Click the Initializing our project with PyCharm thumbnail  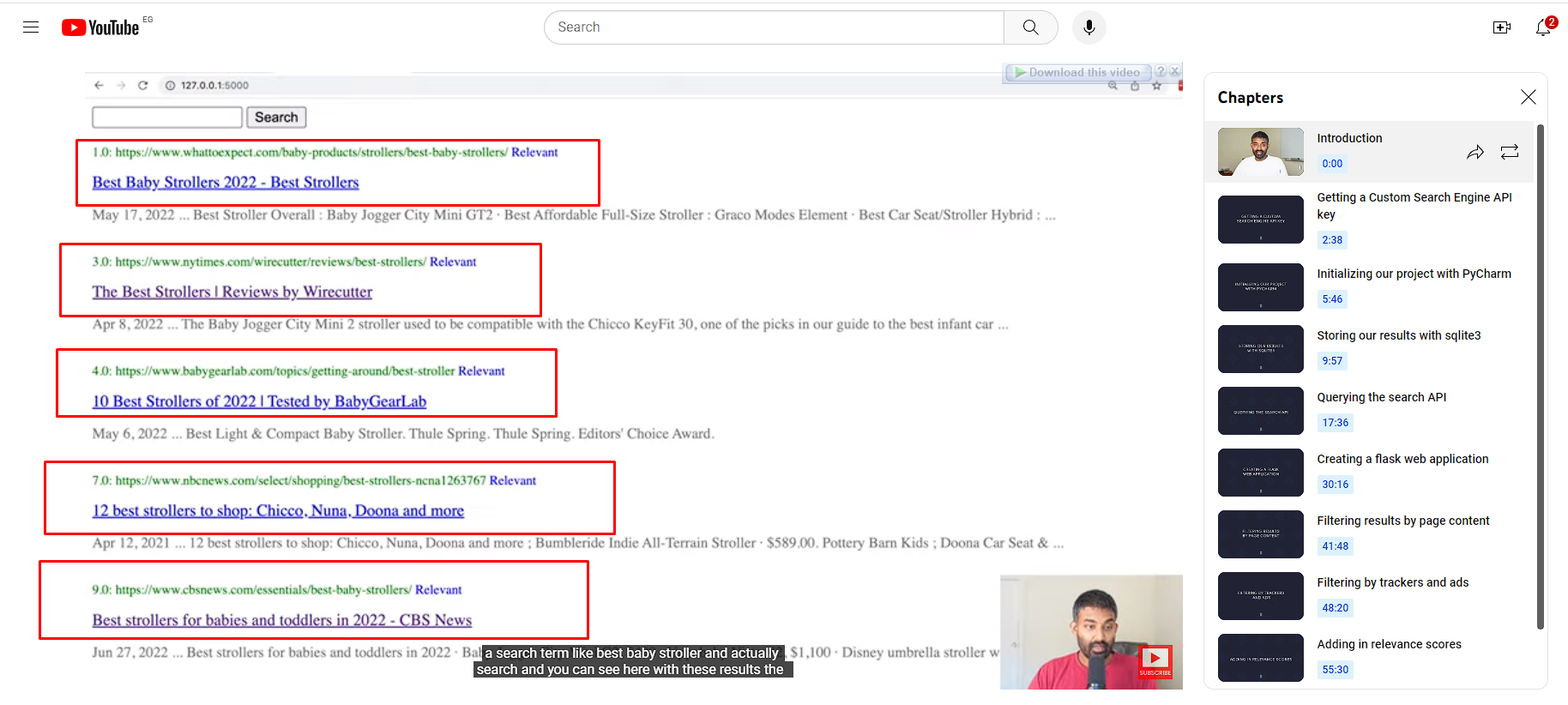tap(1260, 287)
